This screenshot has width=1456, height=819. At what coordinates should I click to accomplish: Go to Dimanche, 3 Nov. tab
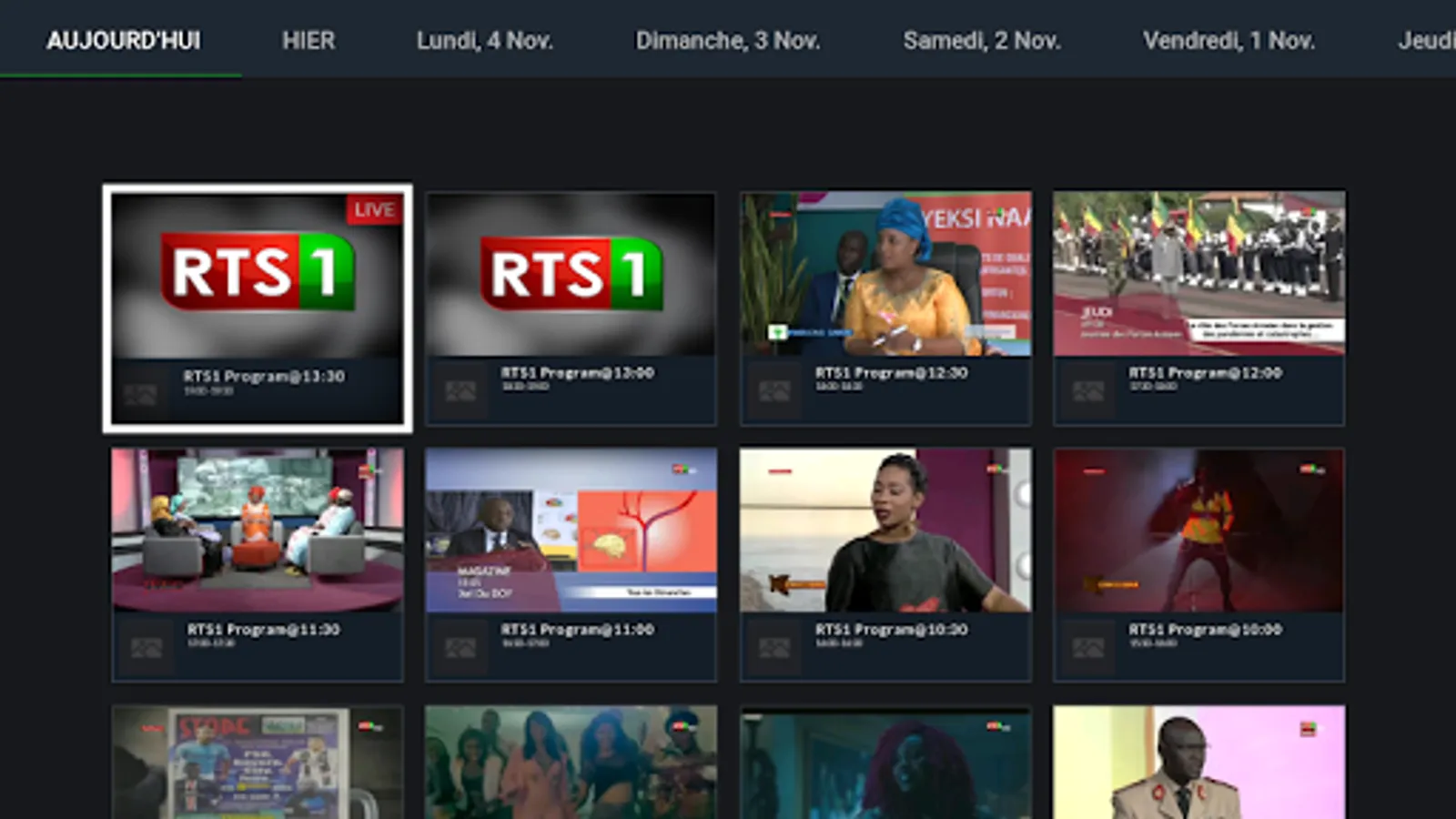point(728,40)
